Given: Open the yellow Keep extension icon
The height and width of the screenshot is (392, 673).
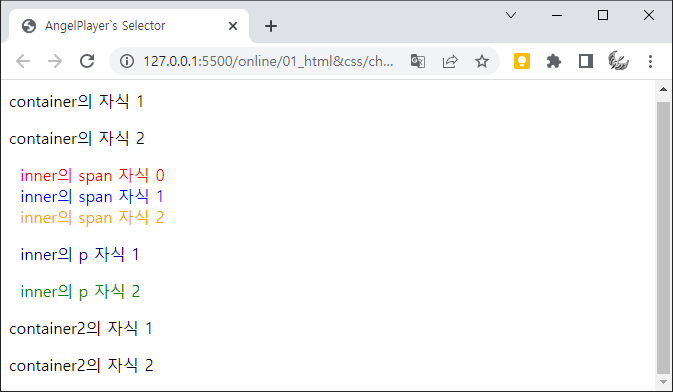Looking at the screenshot, I should 521,61.
